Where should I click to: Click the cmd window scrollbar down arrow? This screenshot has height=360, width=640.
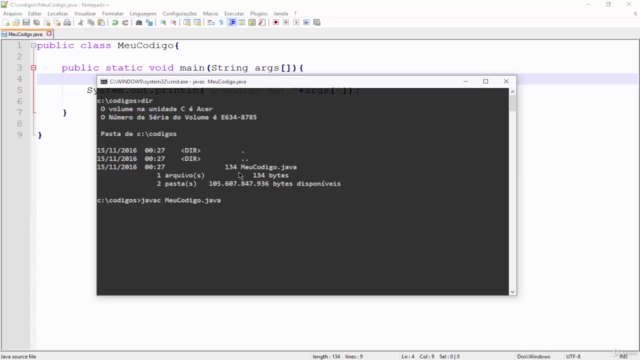tap(512, 292)
